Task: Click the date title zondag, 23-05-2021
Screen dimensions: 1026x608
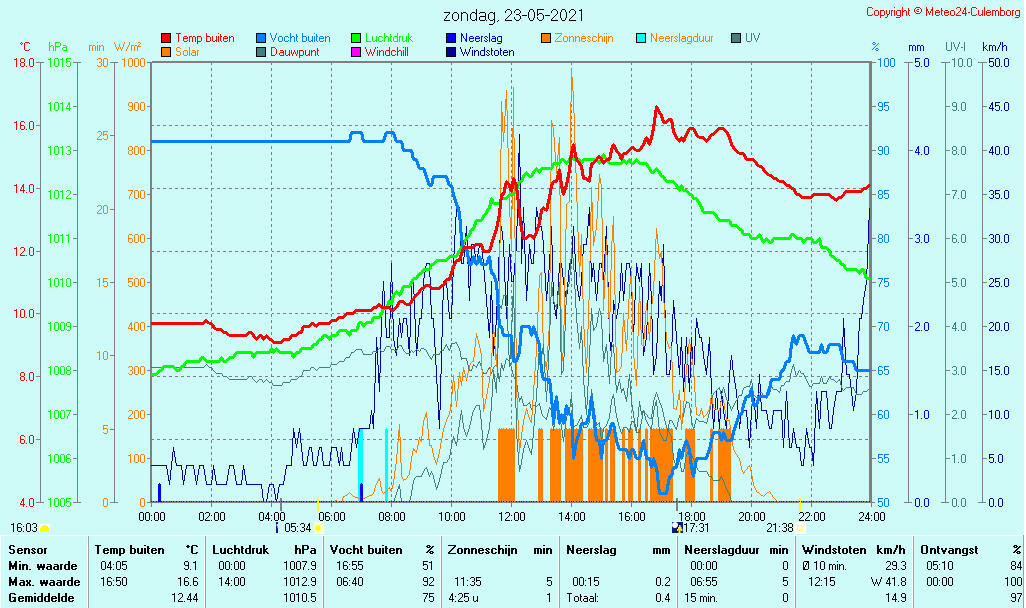Action: point(514,15)
